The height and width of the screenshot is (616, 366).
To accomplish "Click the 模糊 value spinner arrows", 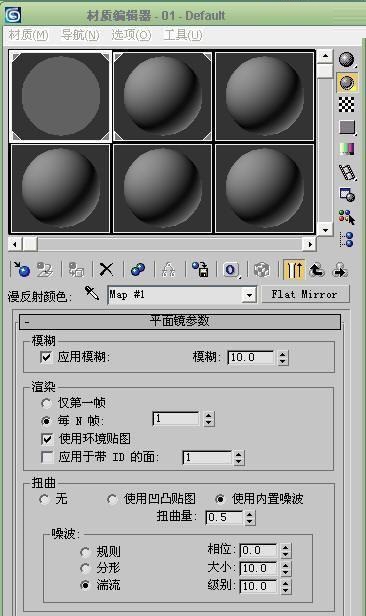I will [x=283, y=358].
